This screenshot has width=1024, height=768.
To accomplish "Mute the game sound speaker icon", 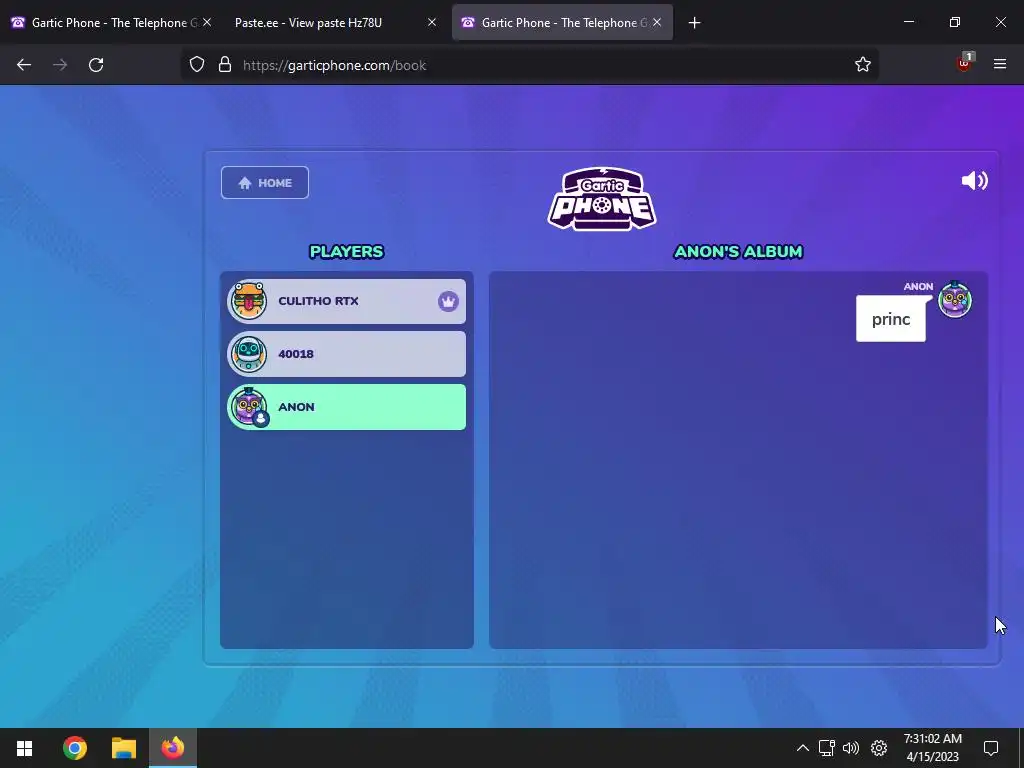I will (974, 181).
